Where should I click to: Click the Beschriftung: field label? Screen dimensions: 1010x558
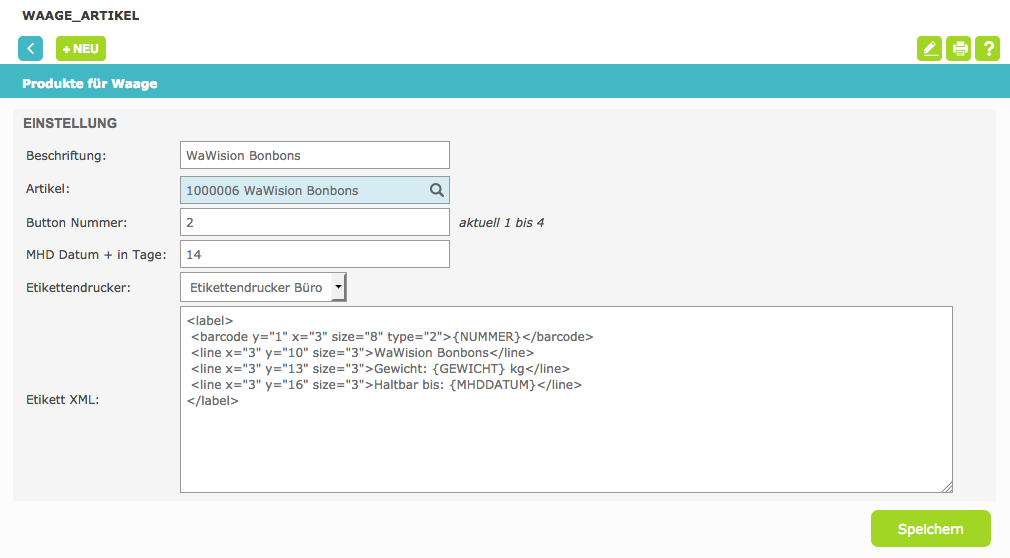66,155
